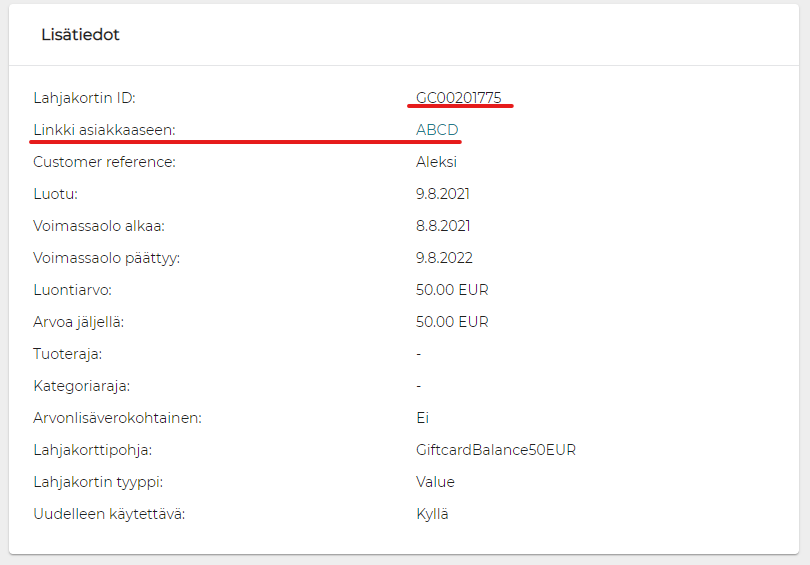This screenshot has width=810, height=565.
Task: Click the Uudelleen käytettävä value Kyllä
Action: 432,514
